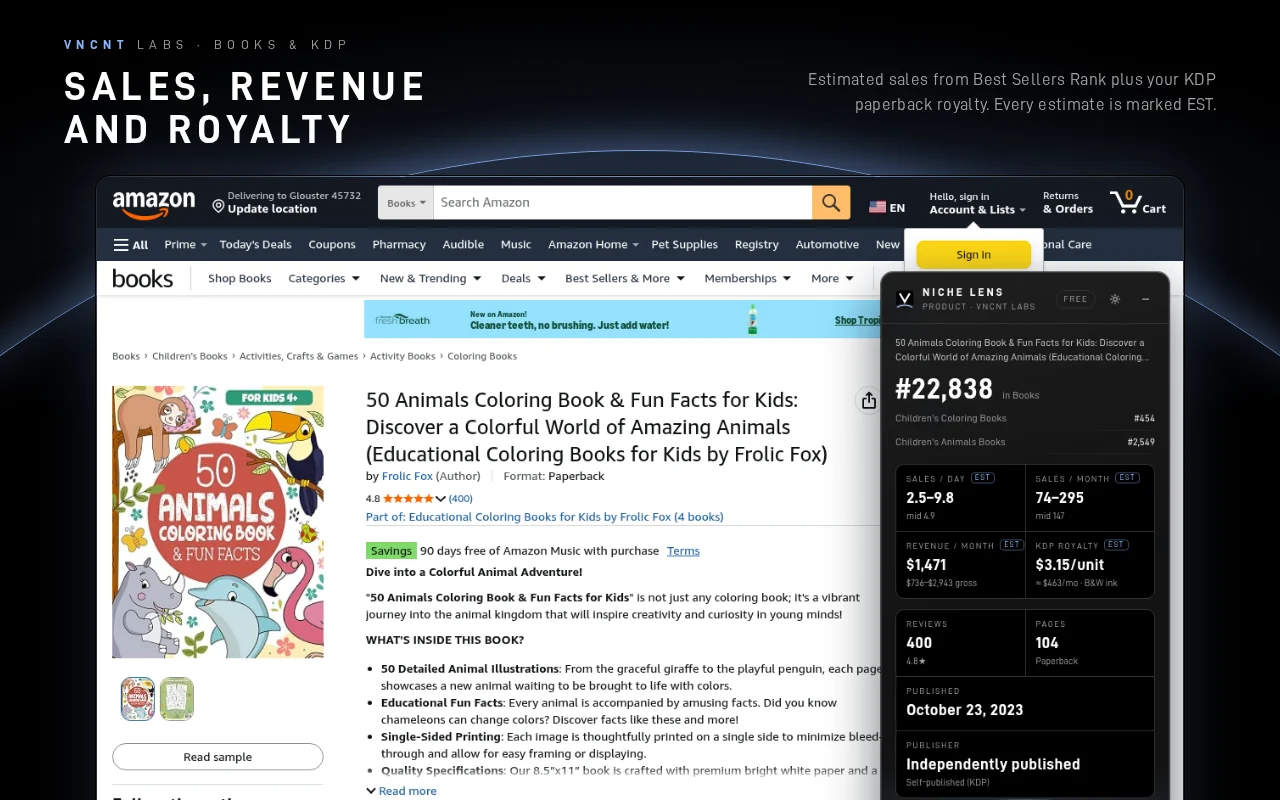1280x800 pixels.
Task: Expand the Deals books menu
Action: click(523, 279)
